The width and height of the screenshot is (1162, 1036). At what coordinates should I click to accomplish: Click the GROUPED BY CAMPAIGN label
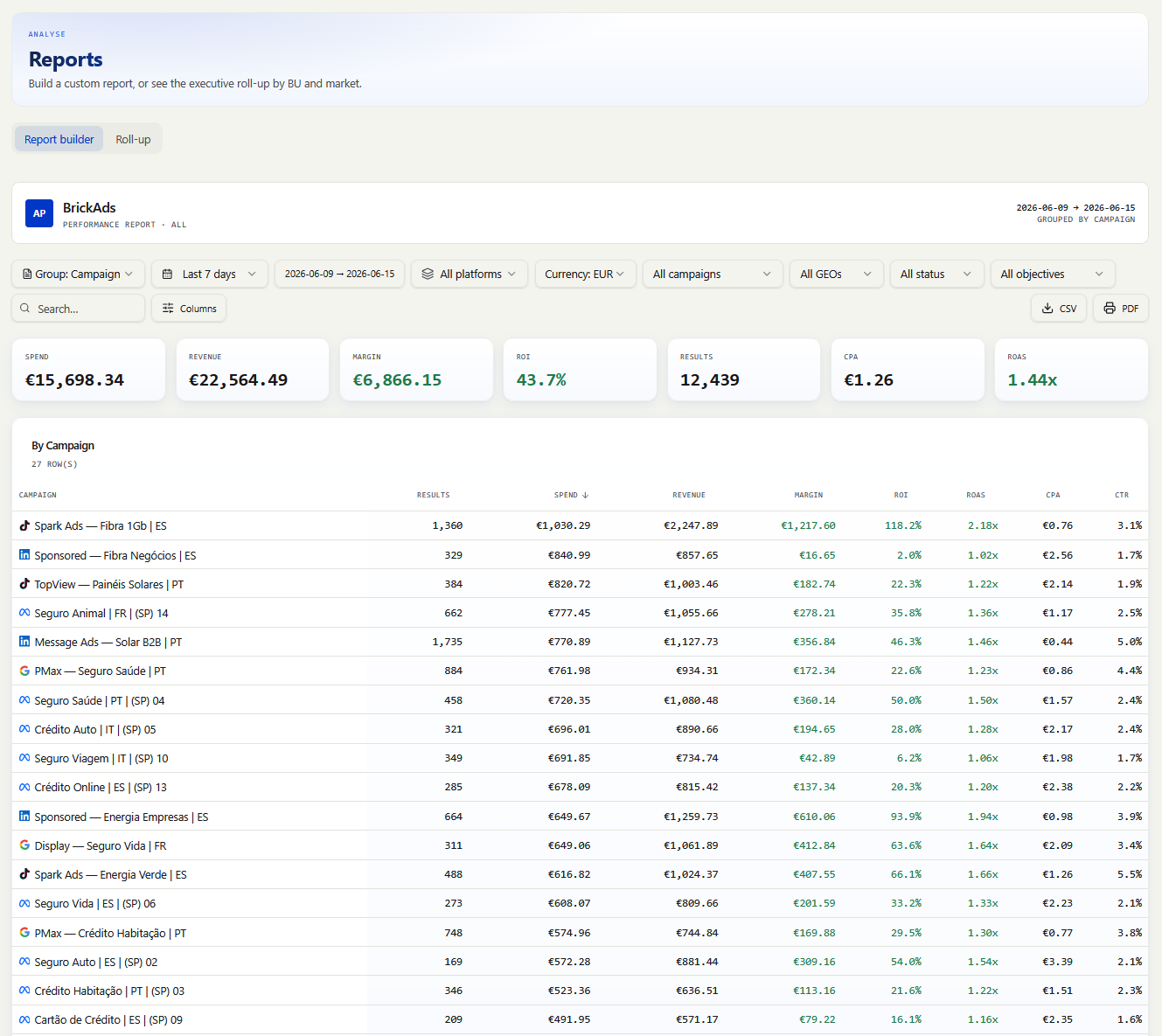pyautogui.click(x=1086, y=219)
